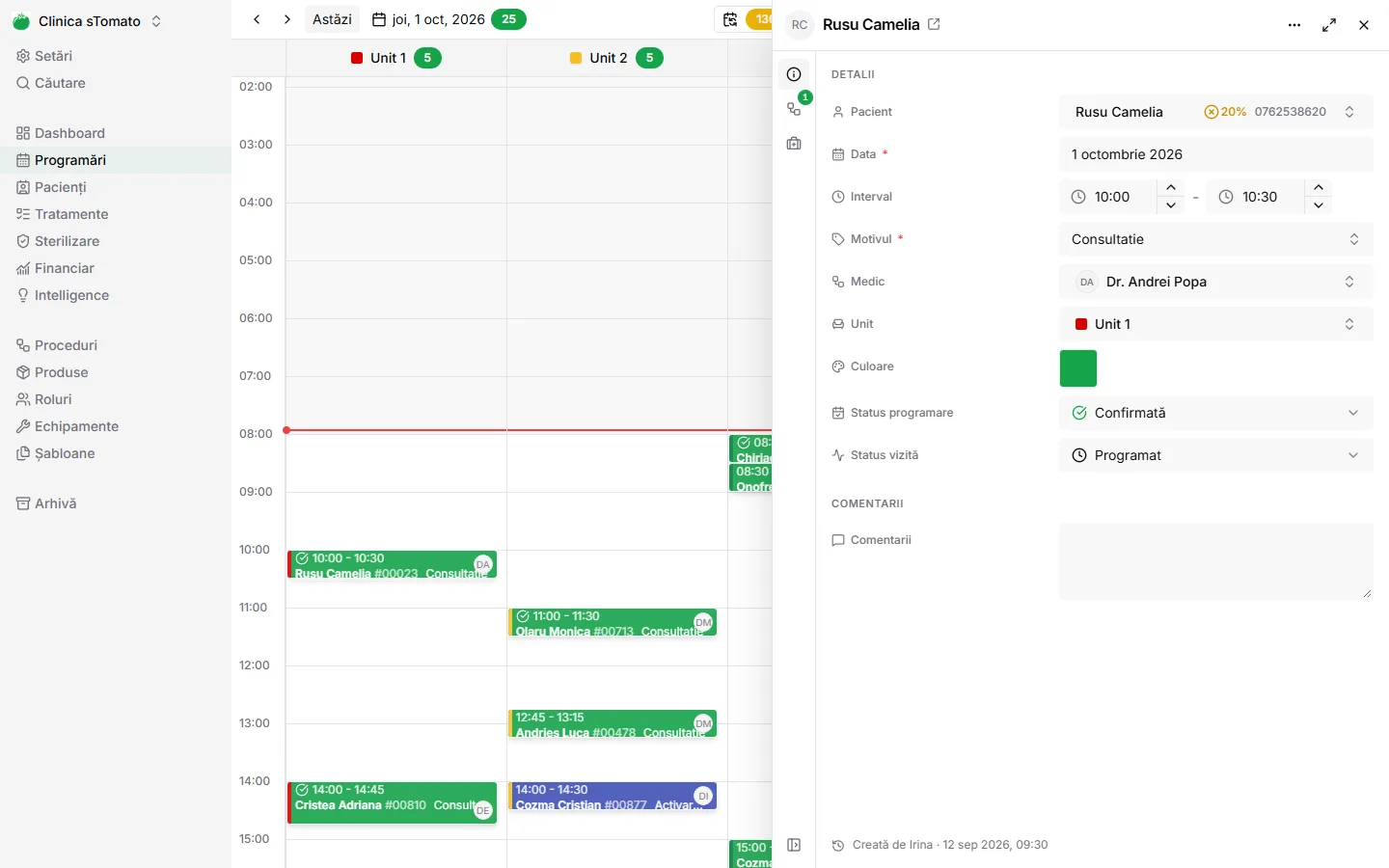1389x868 pixels.
Task: Open Intelligence section
Action: [x=116, y=295]
